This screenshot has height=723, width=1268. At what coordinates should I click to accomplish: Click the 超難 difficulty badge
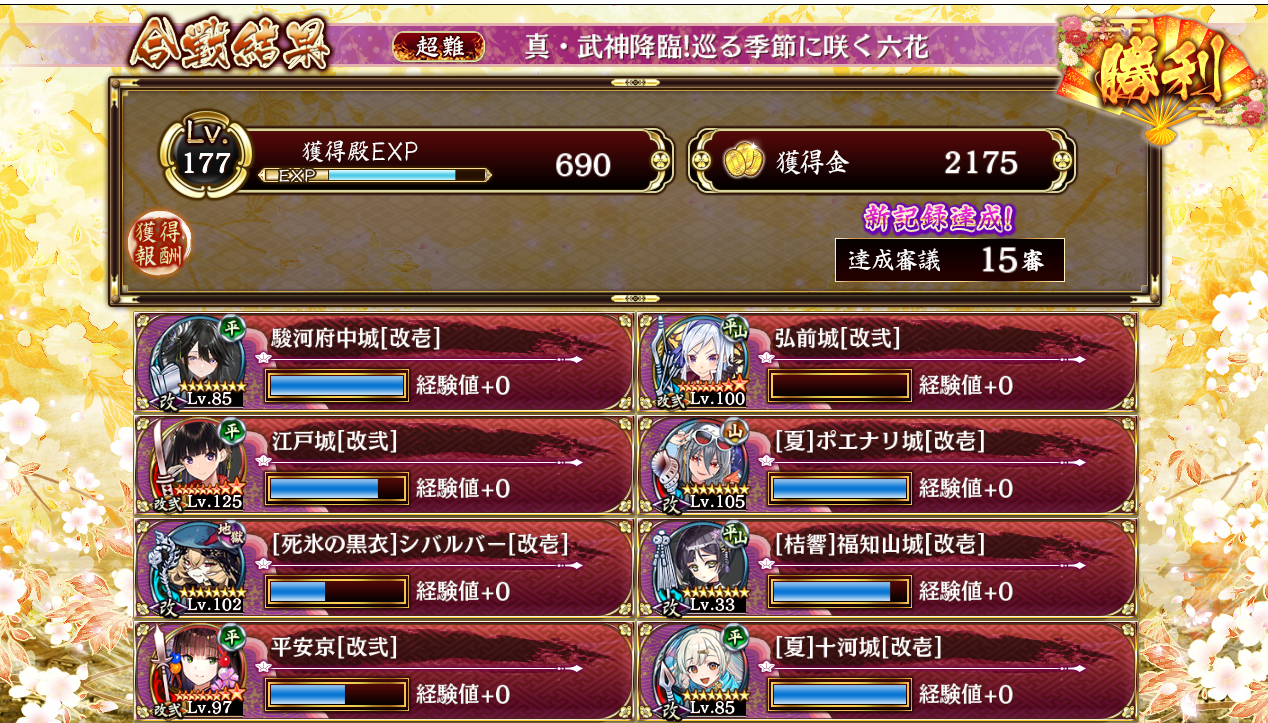coord(439,47)
